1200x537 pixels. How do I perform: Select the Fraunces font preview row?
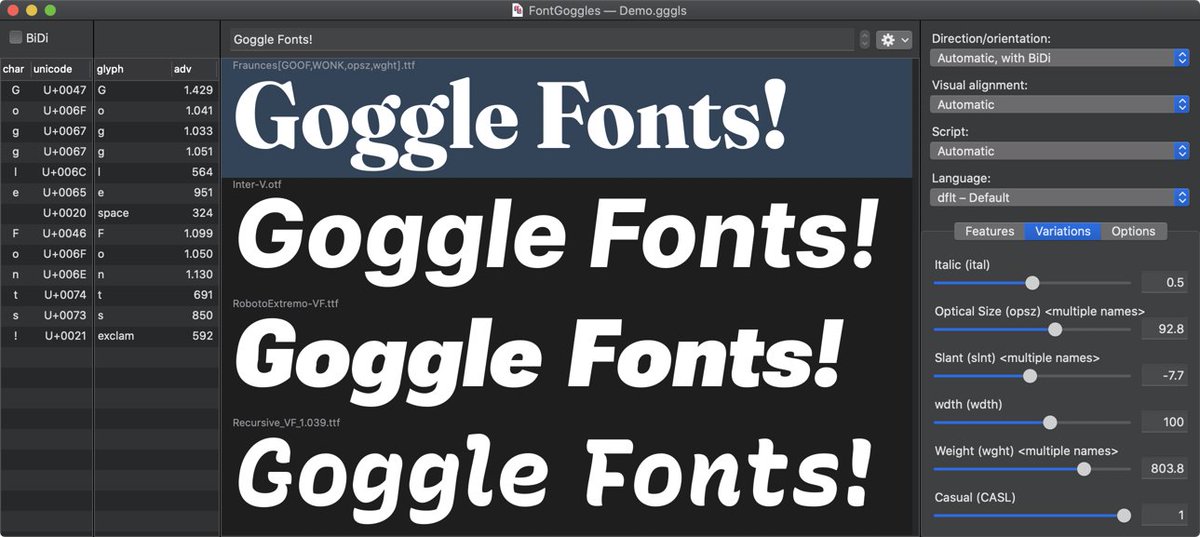(566, 118)
